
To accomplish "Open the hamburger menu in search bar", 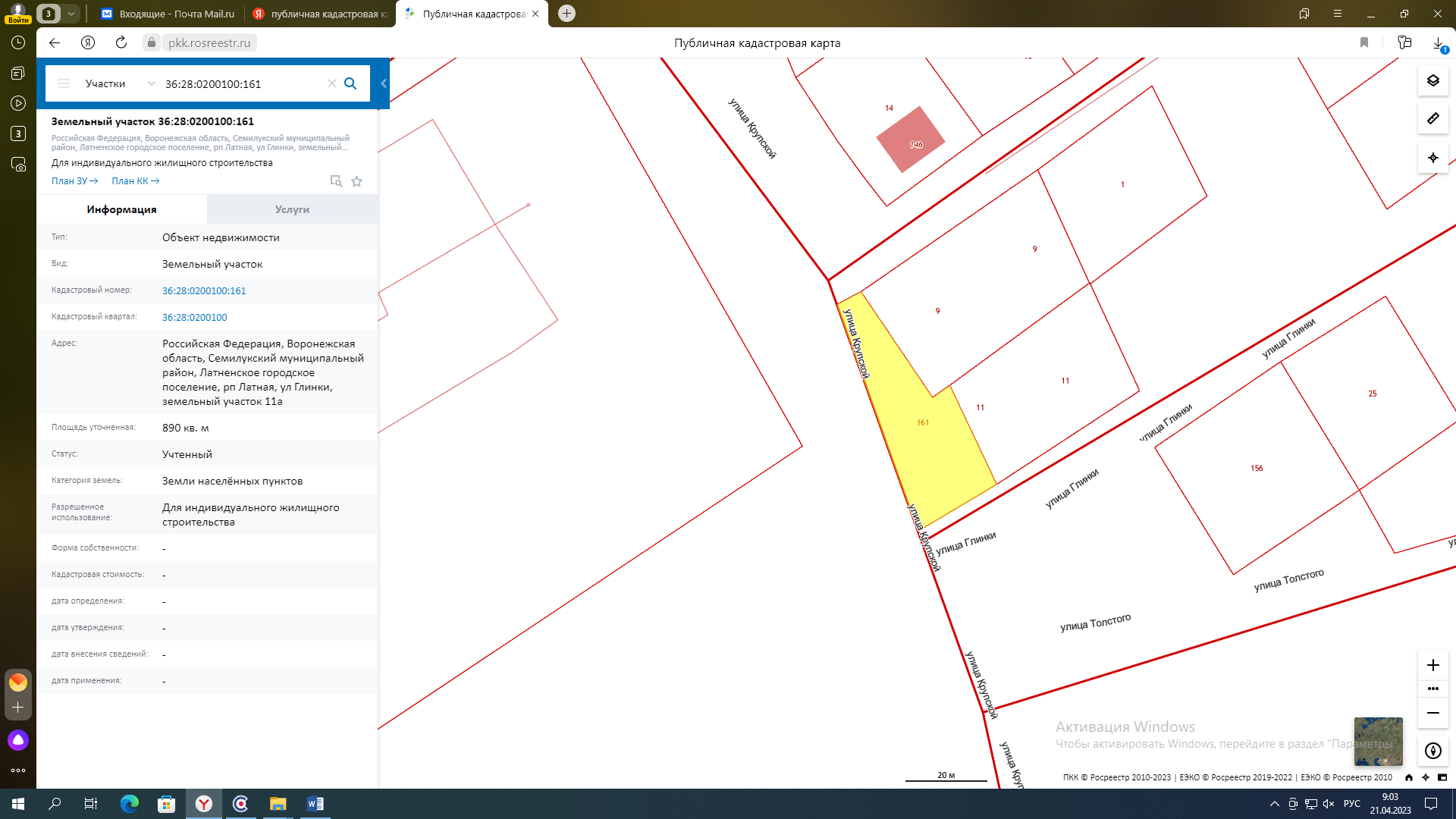I will [64, 83].
